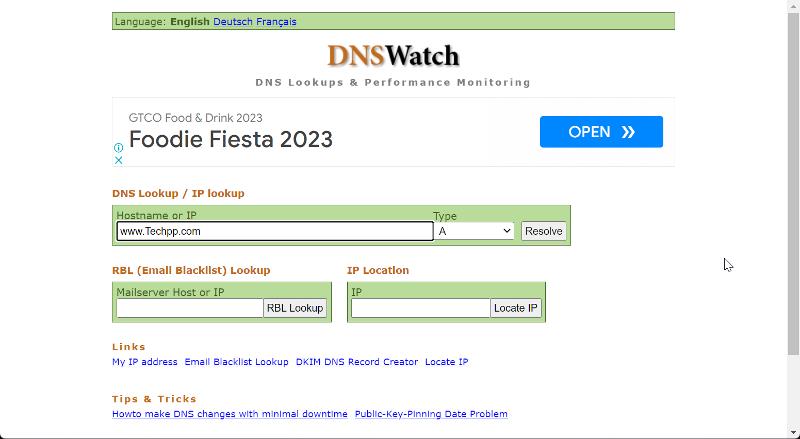Close the ad with X icon
Image resolution: width=800 pixels, height=439 pixels.
118,160
